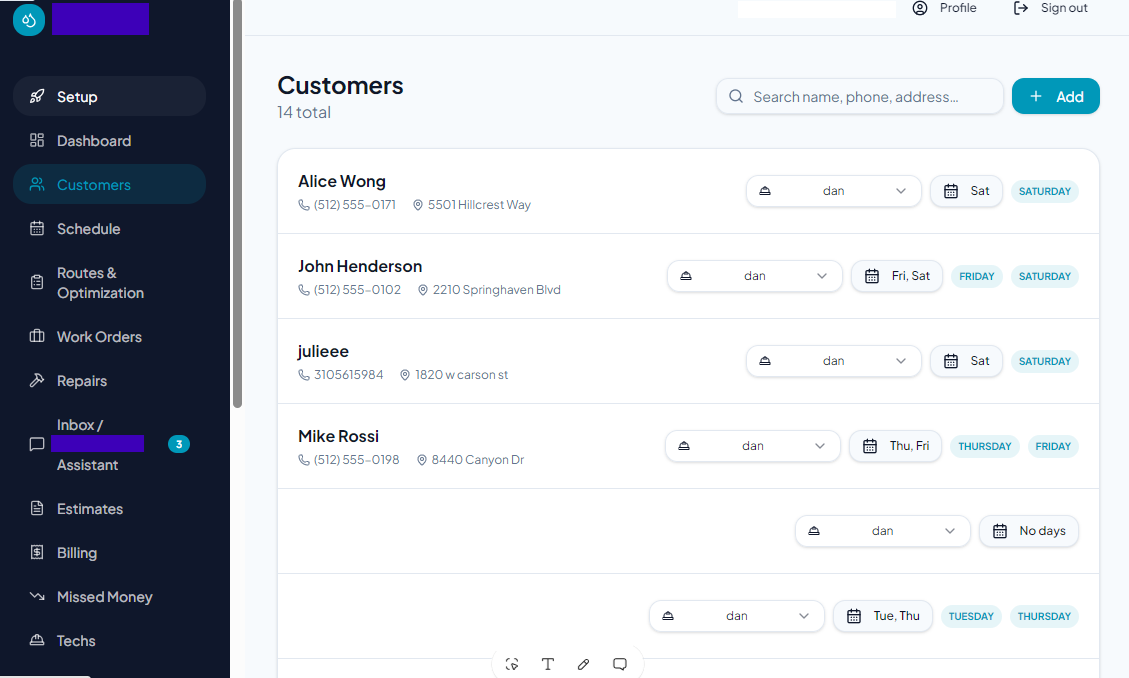1129x678 pixels.
Task: Click the water drop app logo
Action: [x=29, y=19]
